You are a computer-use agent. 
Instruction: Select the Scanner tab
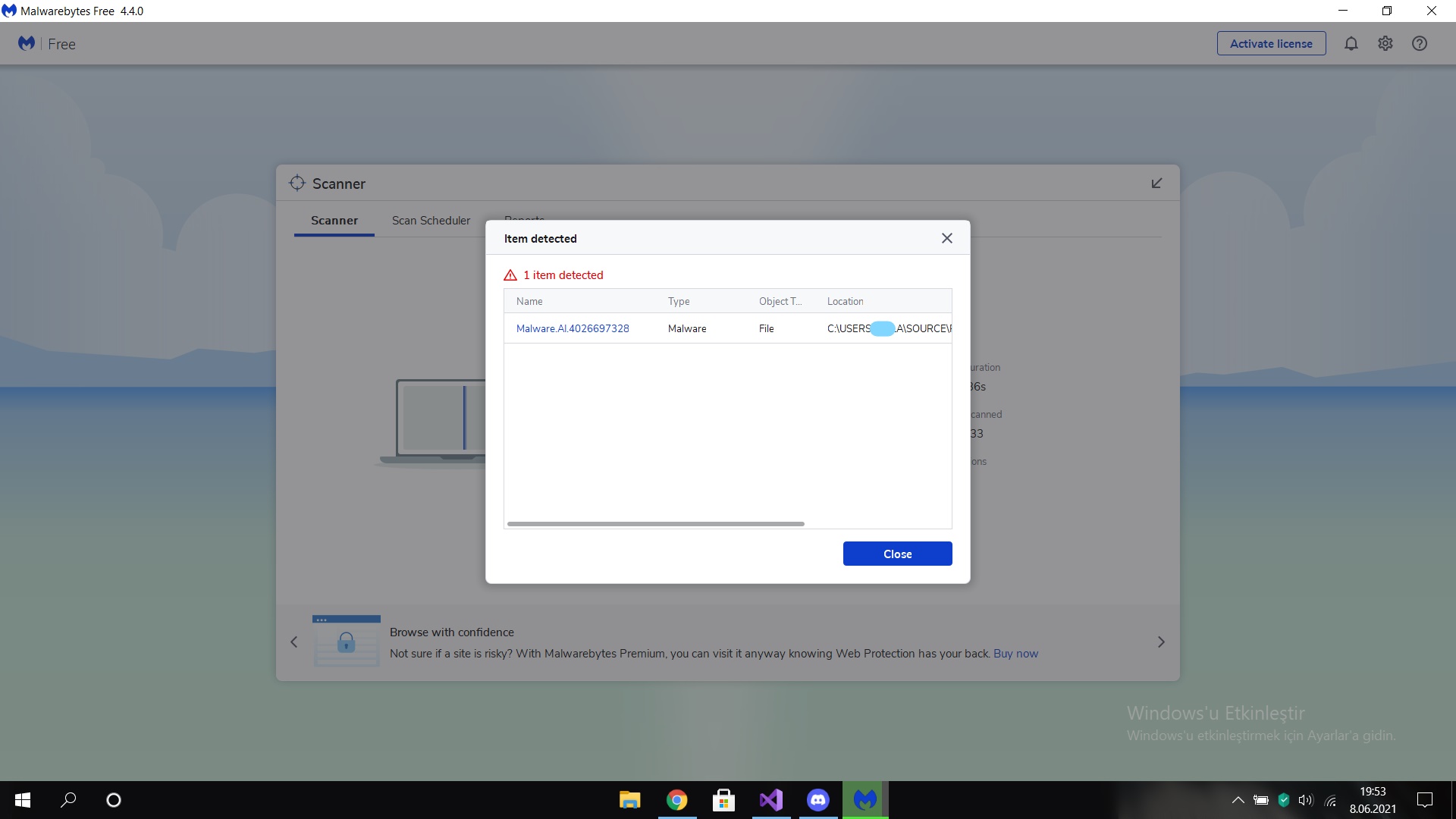[334, 221]
